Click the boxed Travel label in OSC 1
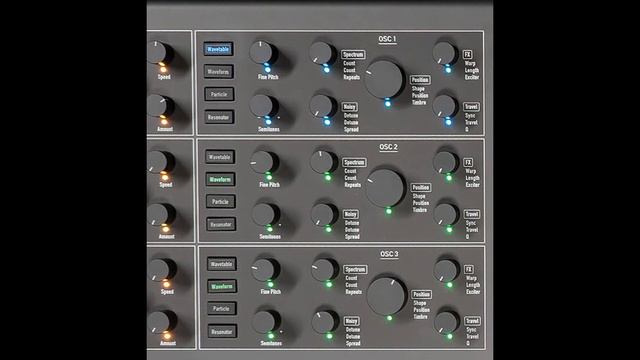This screenshot has height=360, width=640. [471, 107]
